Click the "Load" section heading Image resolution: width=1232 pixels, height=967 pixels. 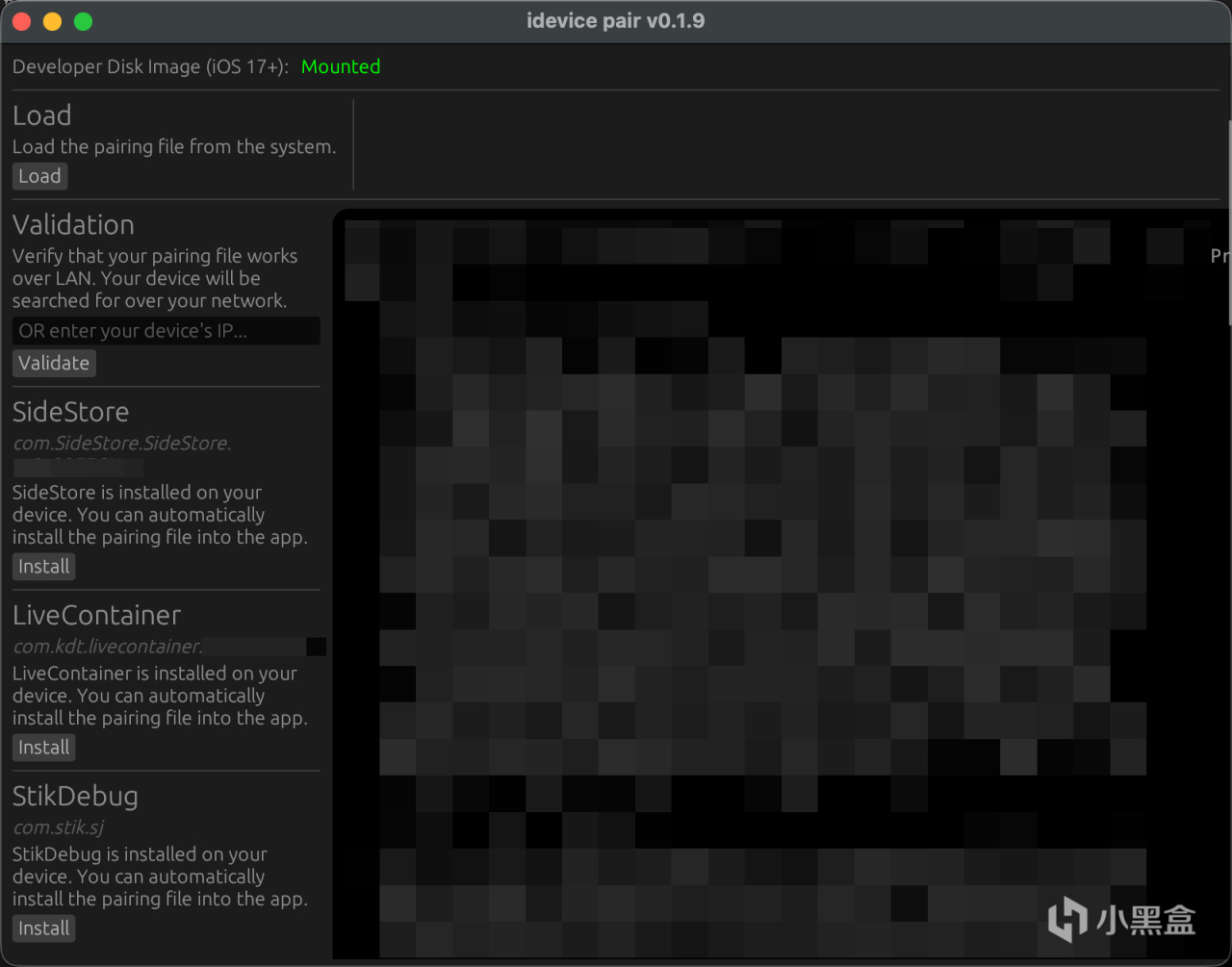click(x=42, y=115)
